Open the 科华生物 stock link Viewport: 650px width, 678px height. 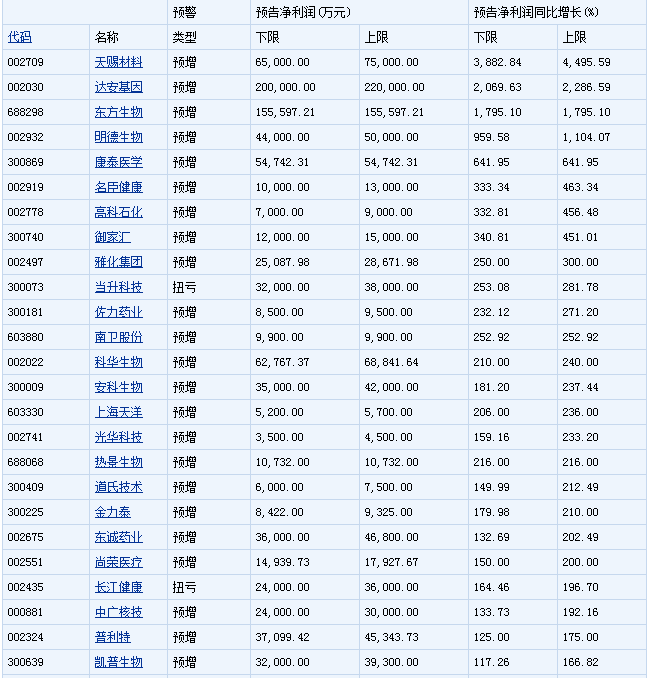118,362
